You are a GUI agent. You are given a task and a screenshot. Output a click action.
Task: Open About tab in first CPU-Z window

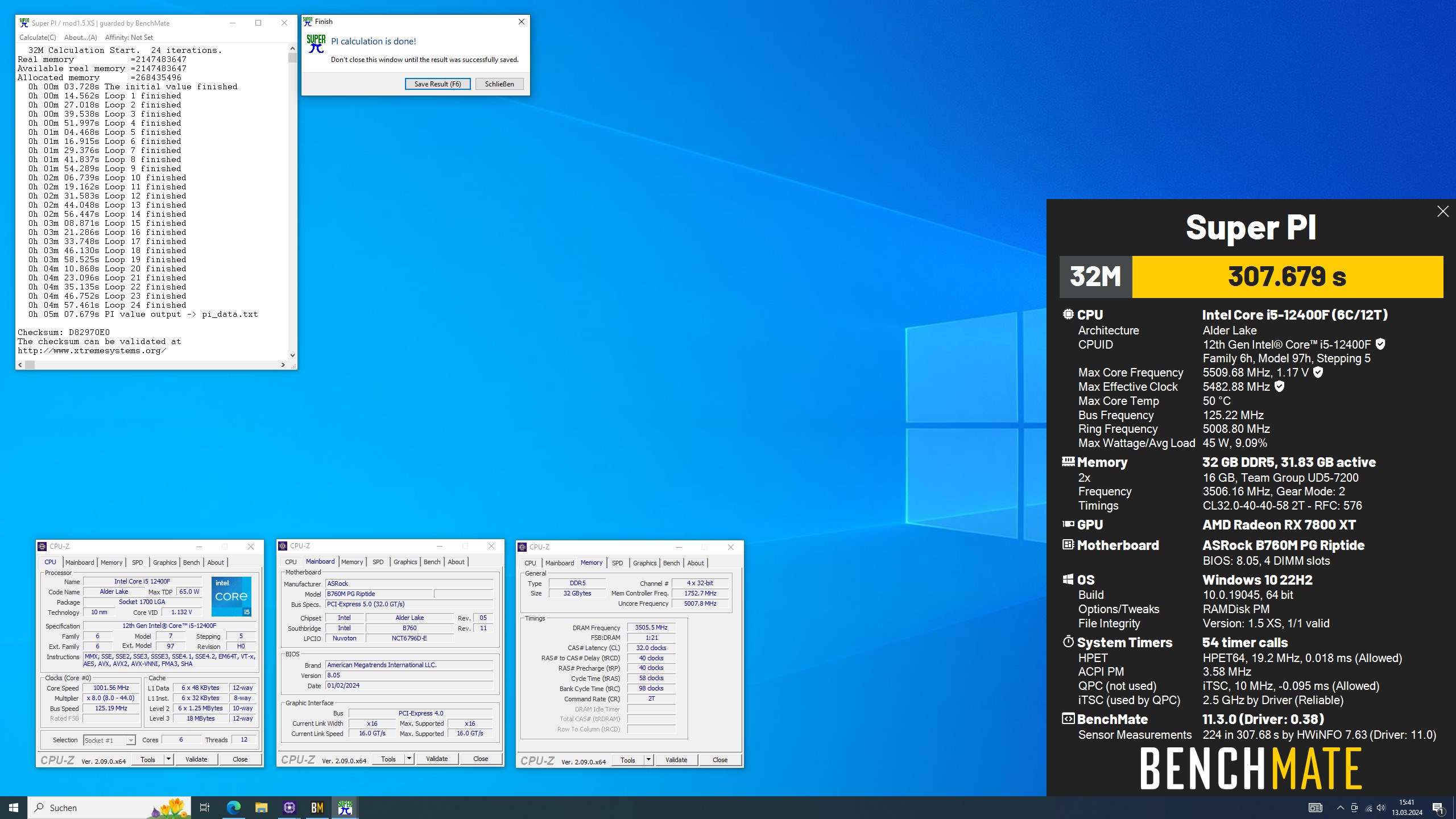pos(216,562)
